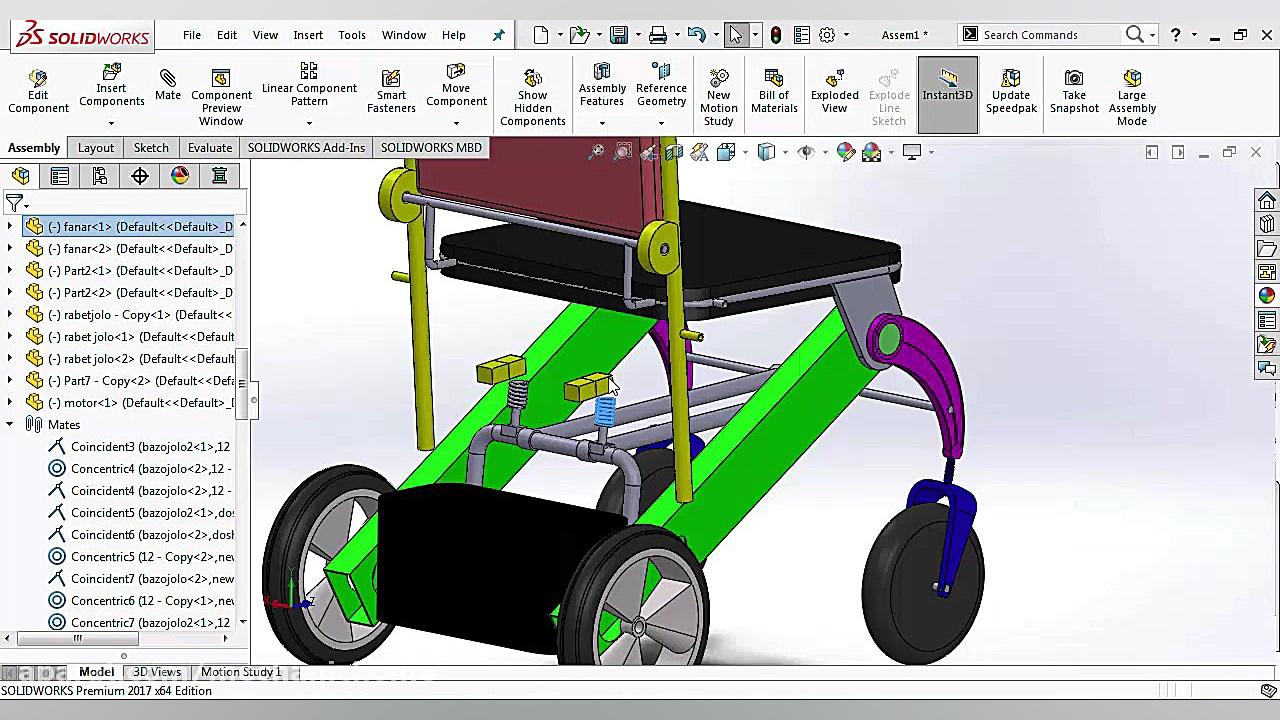
Task: Click Linear Component Pattern
Action: click(309, 85)
